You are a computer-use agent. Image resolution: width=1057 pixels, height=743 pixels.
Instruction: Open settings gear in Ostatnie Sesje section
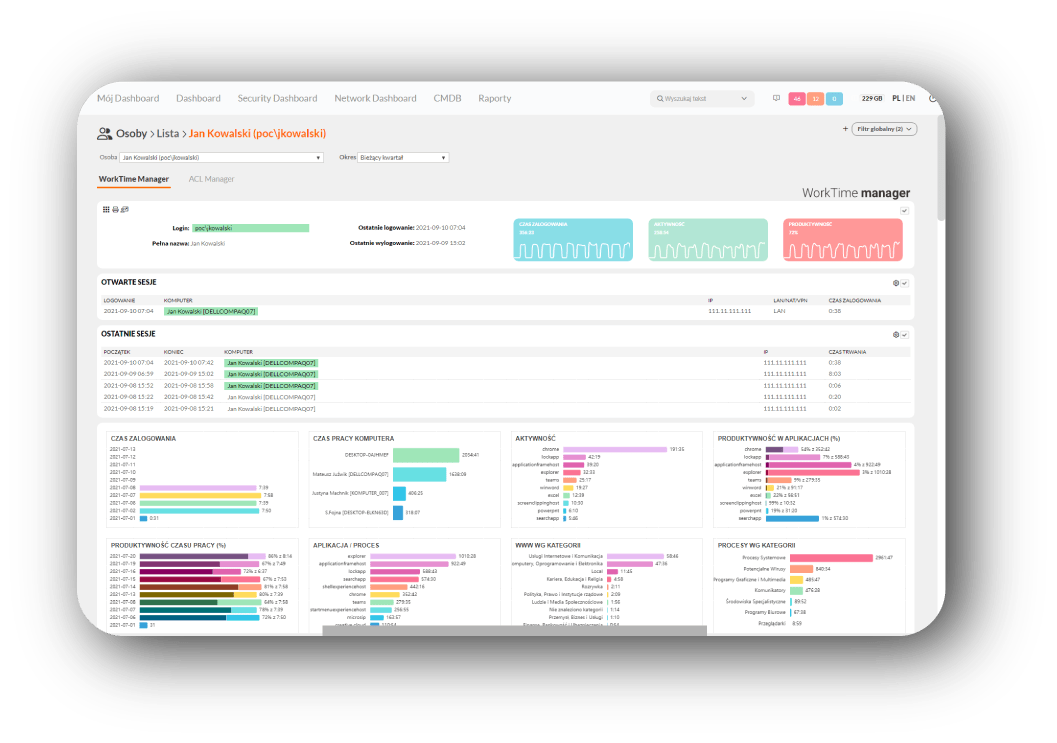coord(896,335)
